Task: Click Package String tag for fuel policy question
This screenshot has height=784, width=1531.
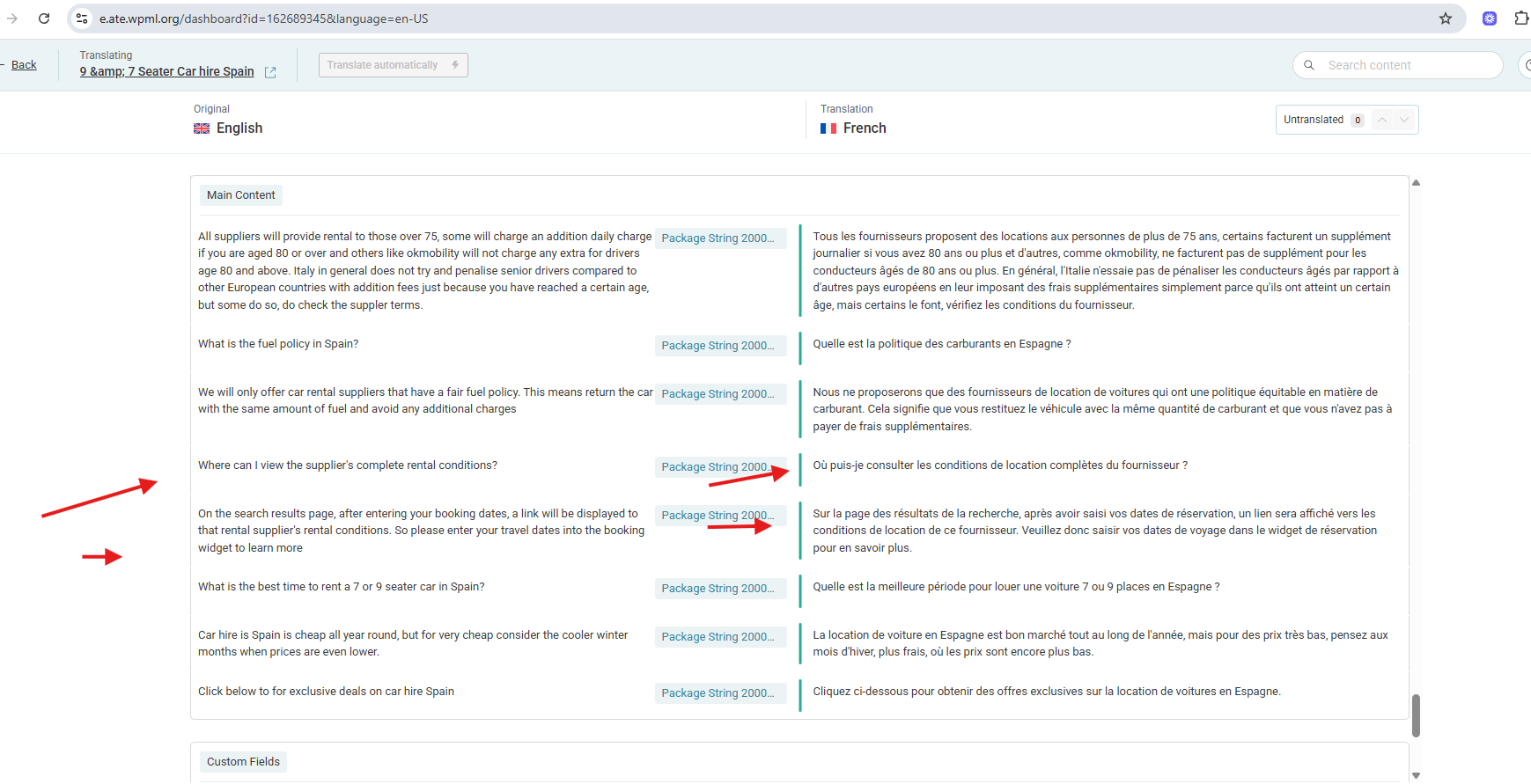Action: point(718,346)
